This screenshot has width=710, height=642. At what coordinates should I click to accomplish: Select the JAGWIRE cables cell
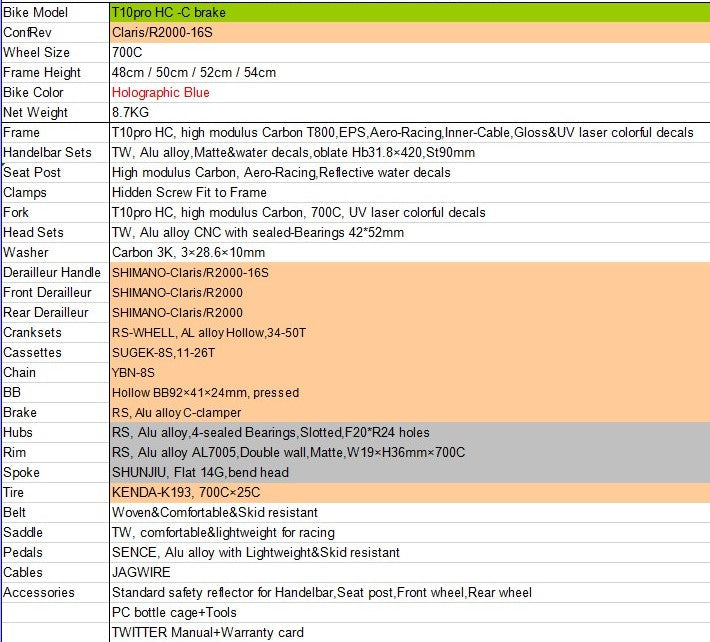[410, 573]
